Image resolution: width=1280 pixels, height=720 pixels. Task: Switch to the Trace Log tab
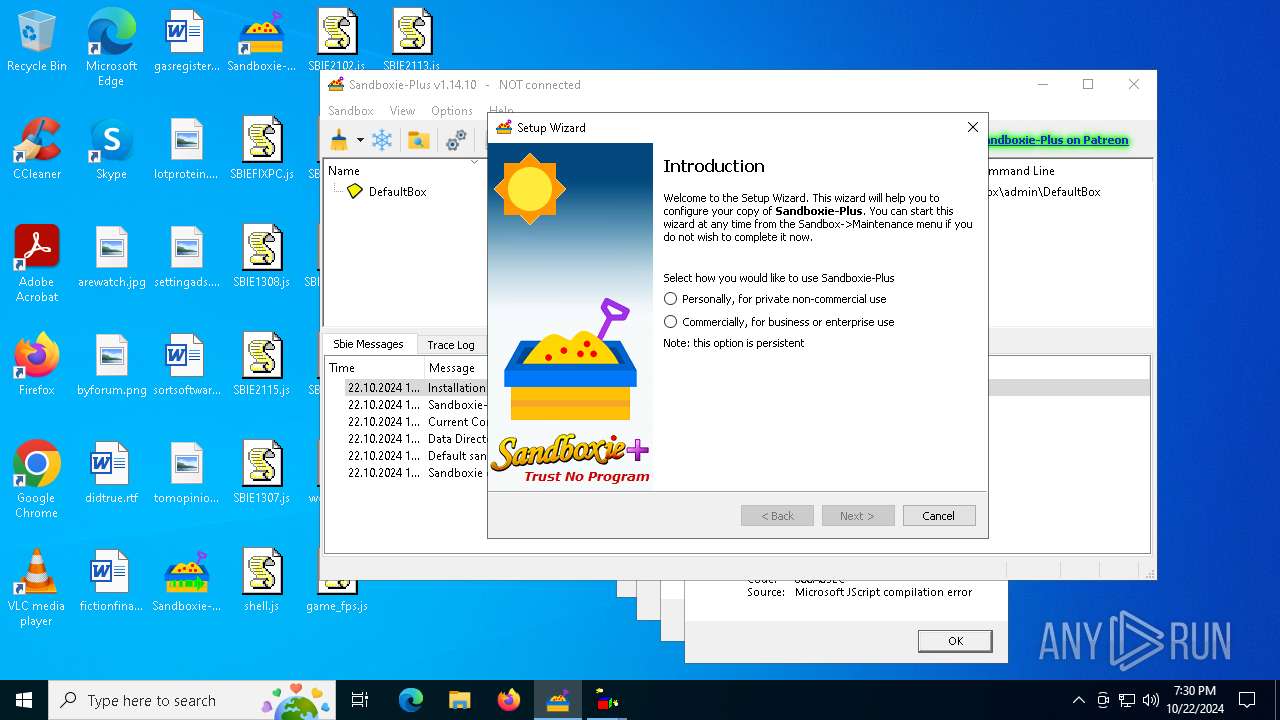451,345
